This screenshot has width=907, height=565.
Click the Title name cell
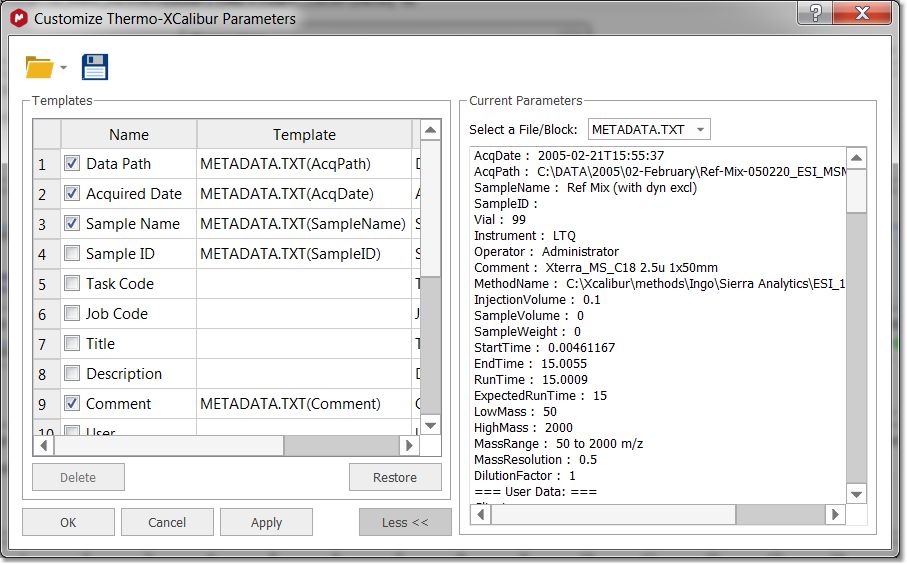point(129,344)
